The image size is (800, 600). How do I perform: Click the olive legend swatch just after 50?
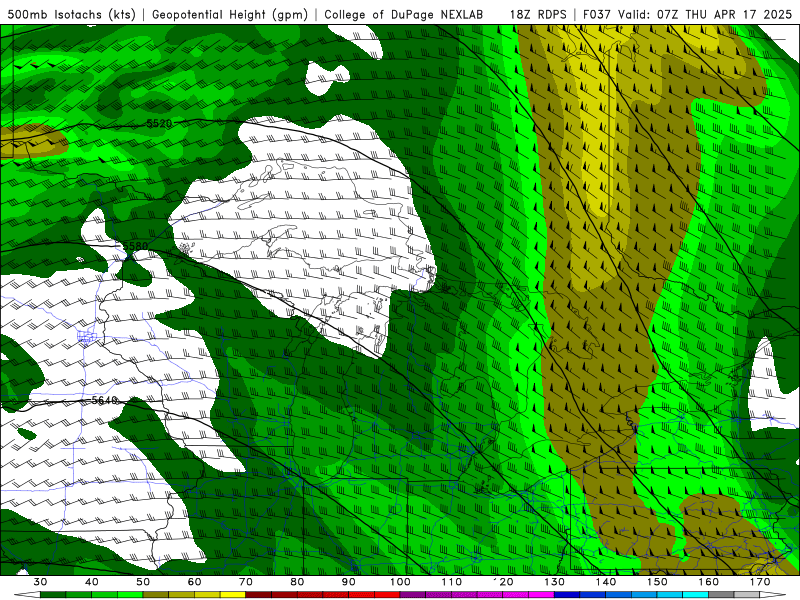point(156,595)
